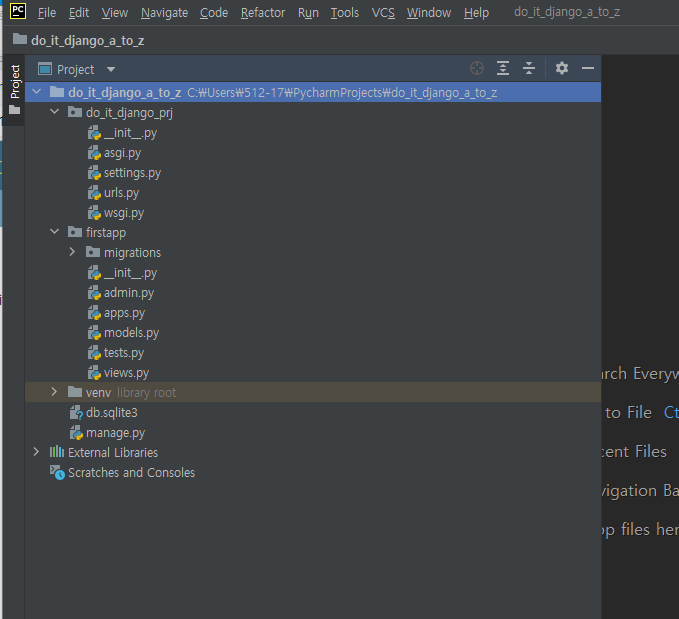Click the migrations package folder icon

coord(93,252)
